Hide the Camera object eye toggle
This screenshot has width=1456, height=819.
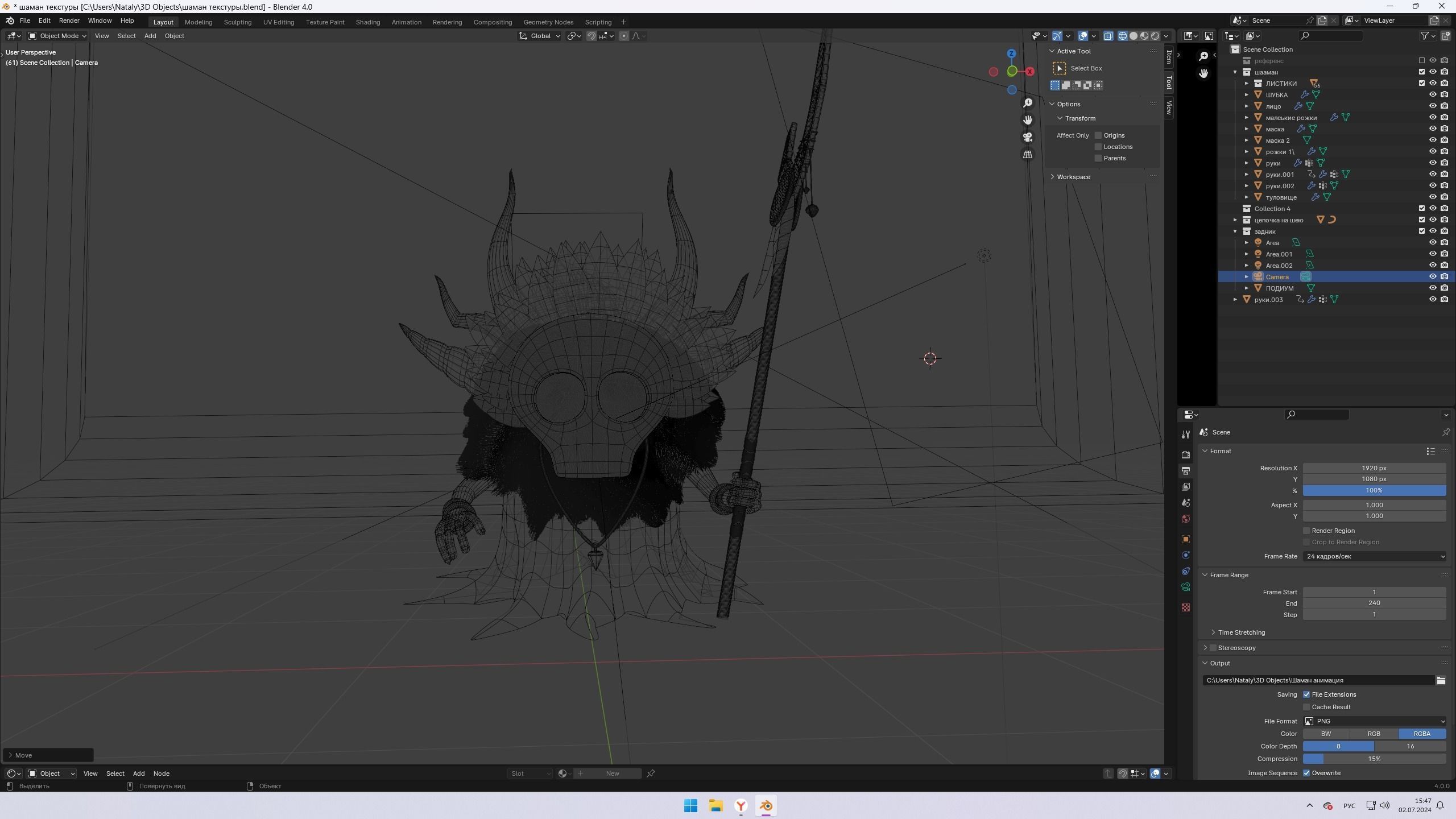tap(1433, 276)
